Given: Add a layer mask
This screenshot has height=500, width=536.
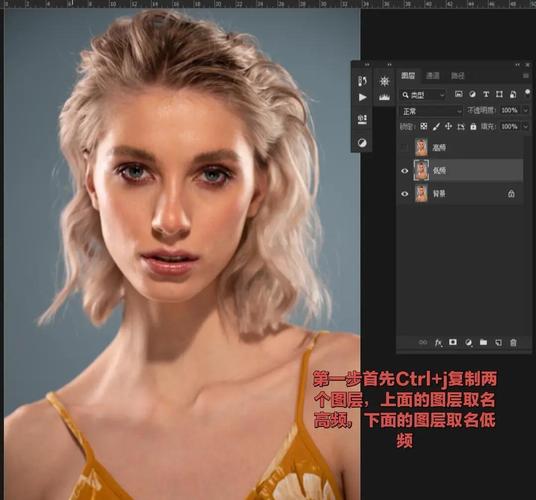Looking at the screenshot, I should 453,342.
